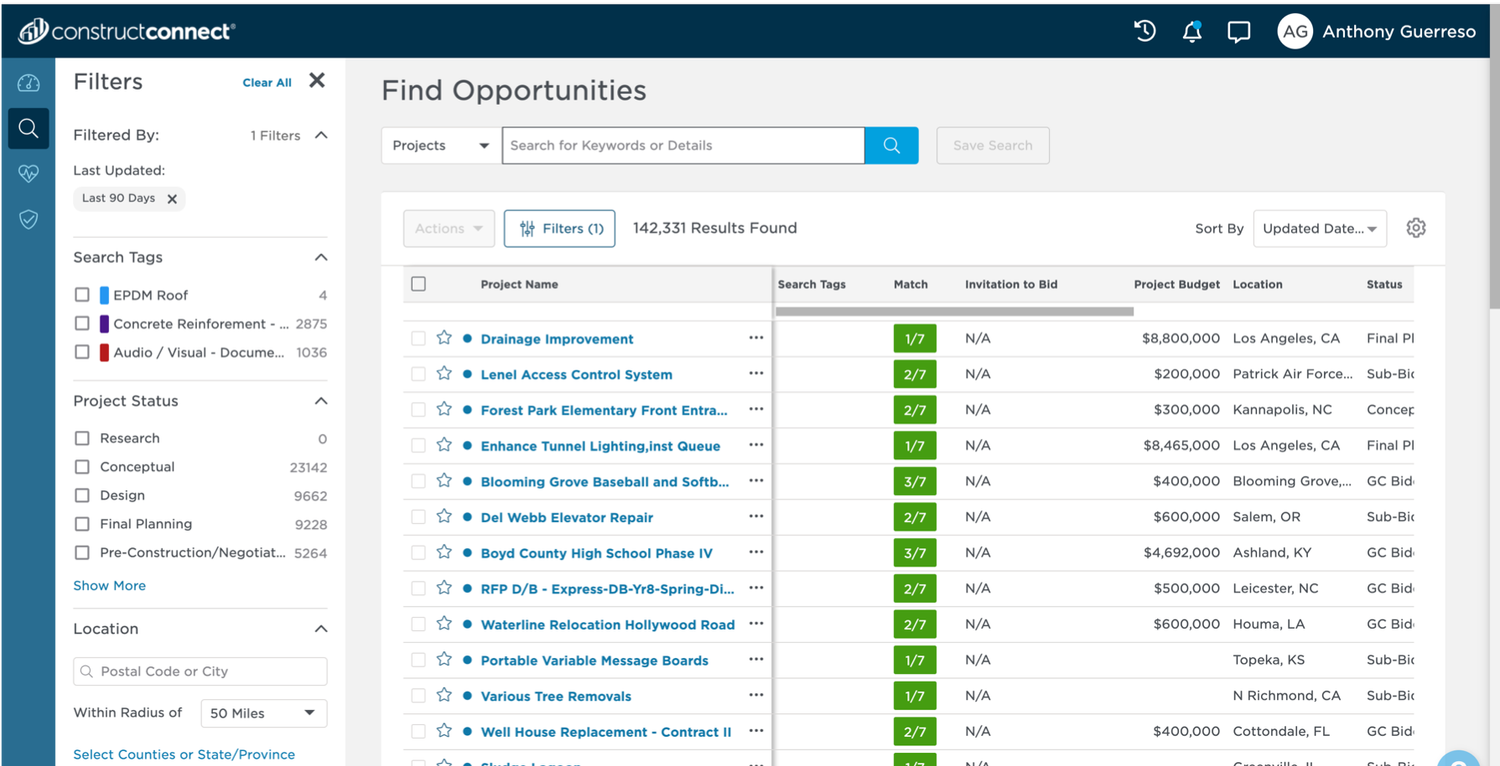Select the search magnifier icon in sidebar
1500x766 pixels.
28,128
